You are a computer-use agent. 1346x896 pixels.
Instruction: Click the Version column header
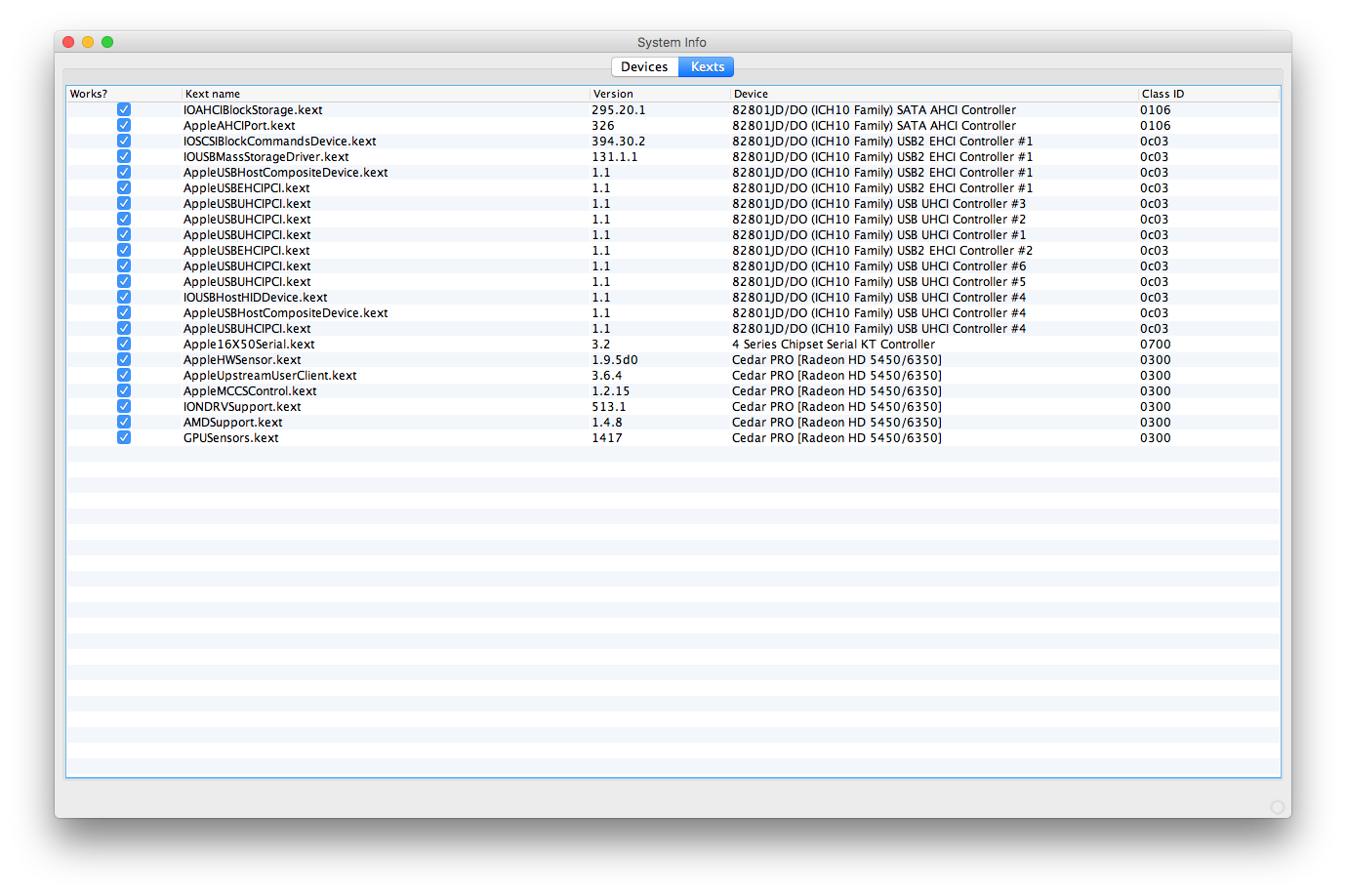(x=660, y=94)
